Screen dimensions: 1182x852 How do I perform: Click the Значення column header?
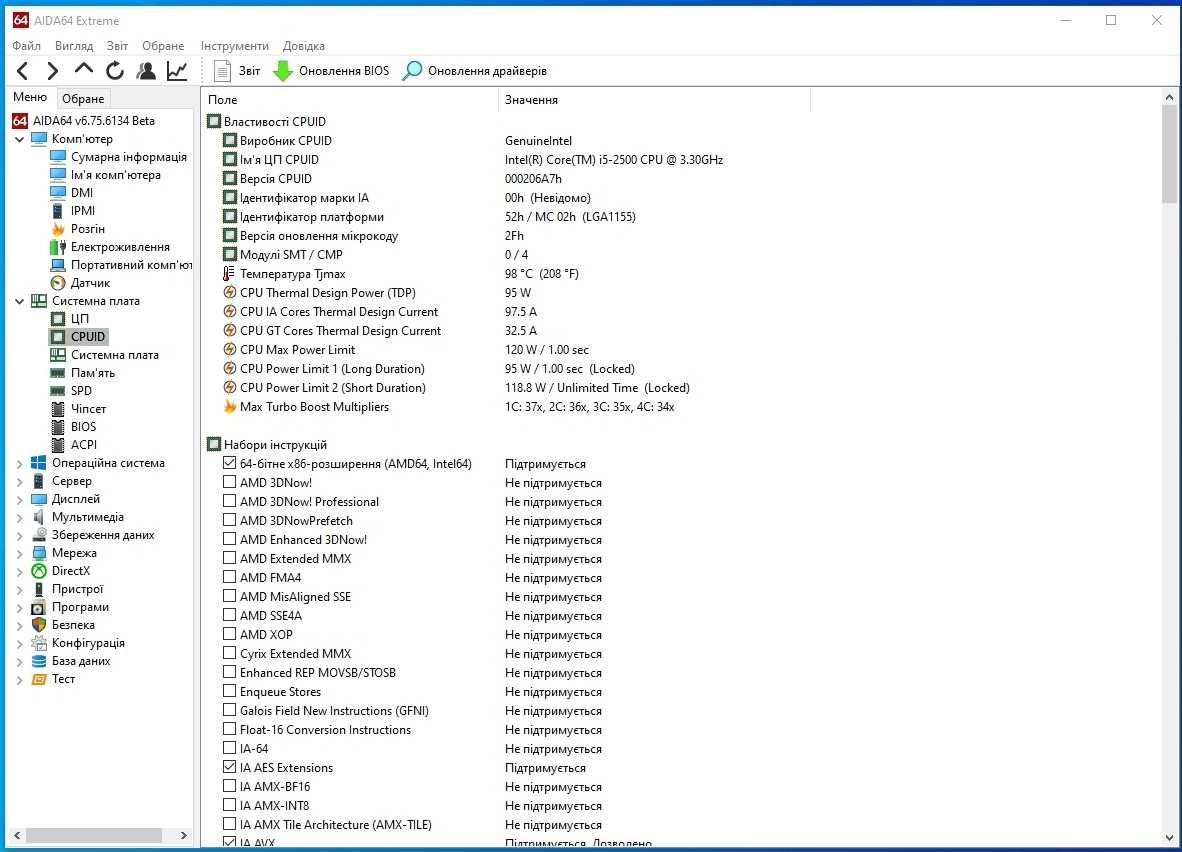point(654,100)
